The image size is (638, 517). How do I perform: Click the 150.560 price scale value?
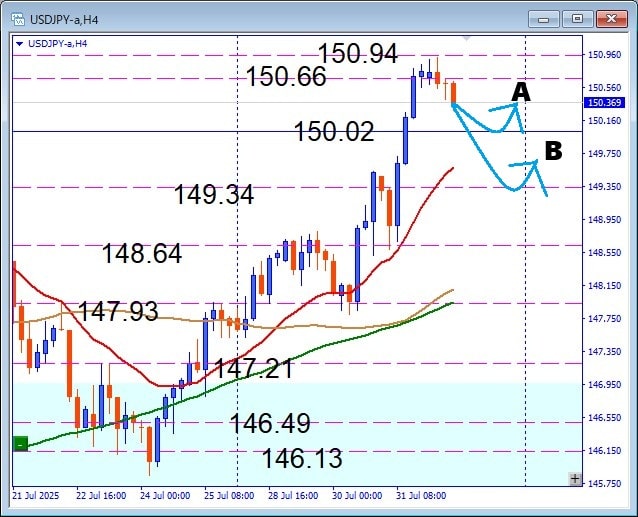(605, 88)
